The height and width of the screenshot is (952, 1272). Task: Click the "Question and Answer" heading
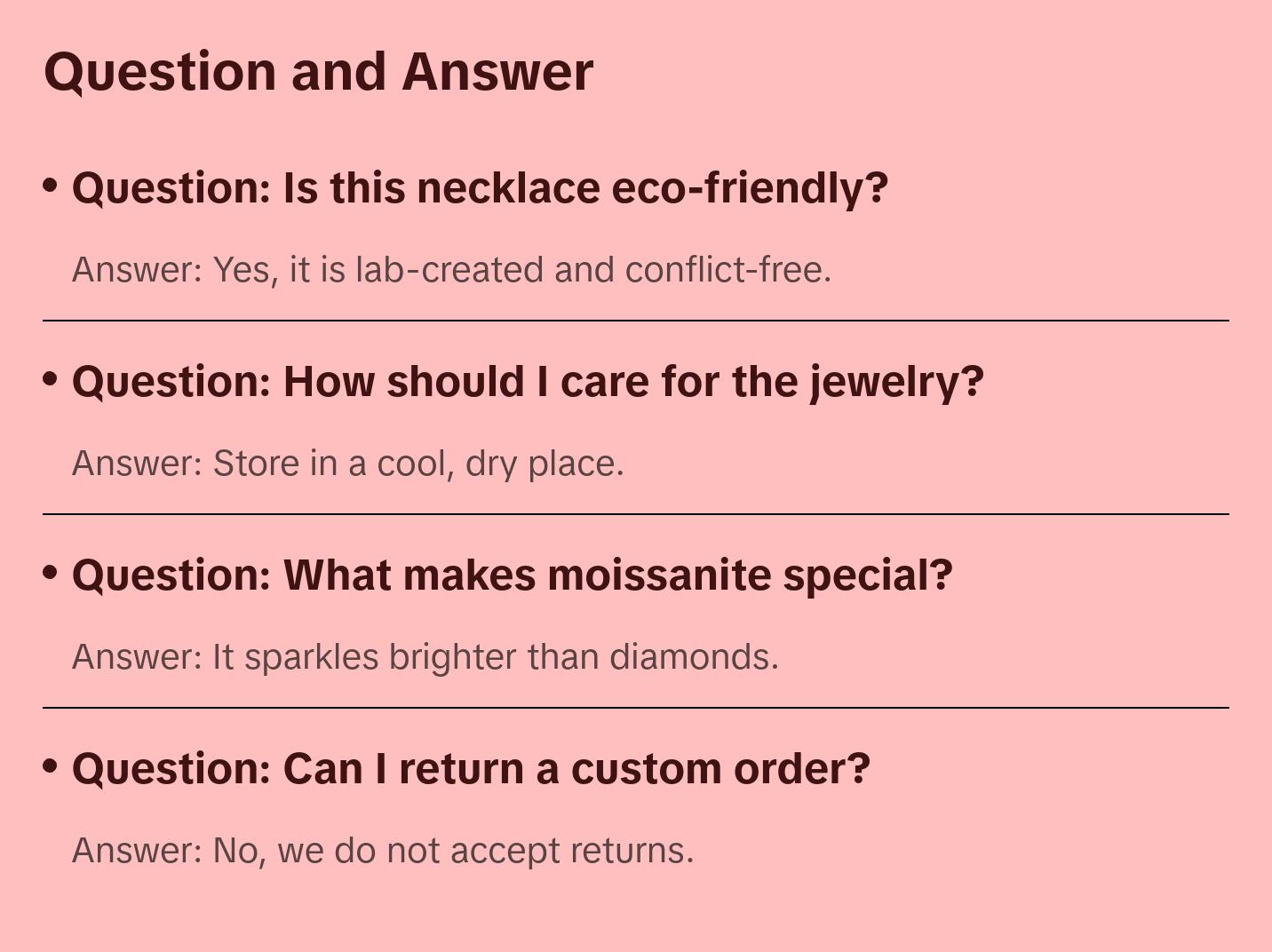pyautogui.click(x=318, y=72)
